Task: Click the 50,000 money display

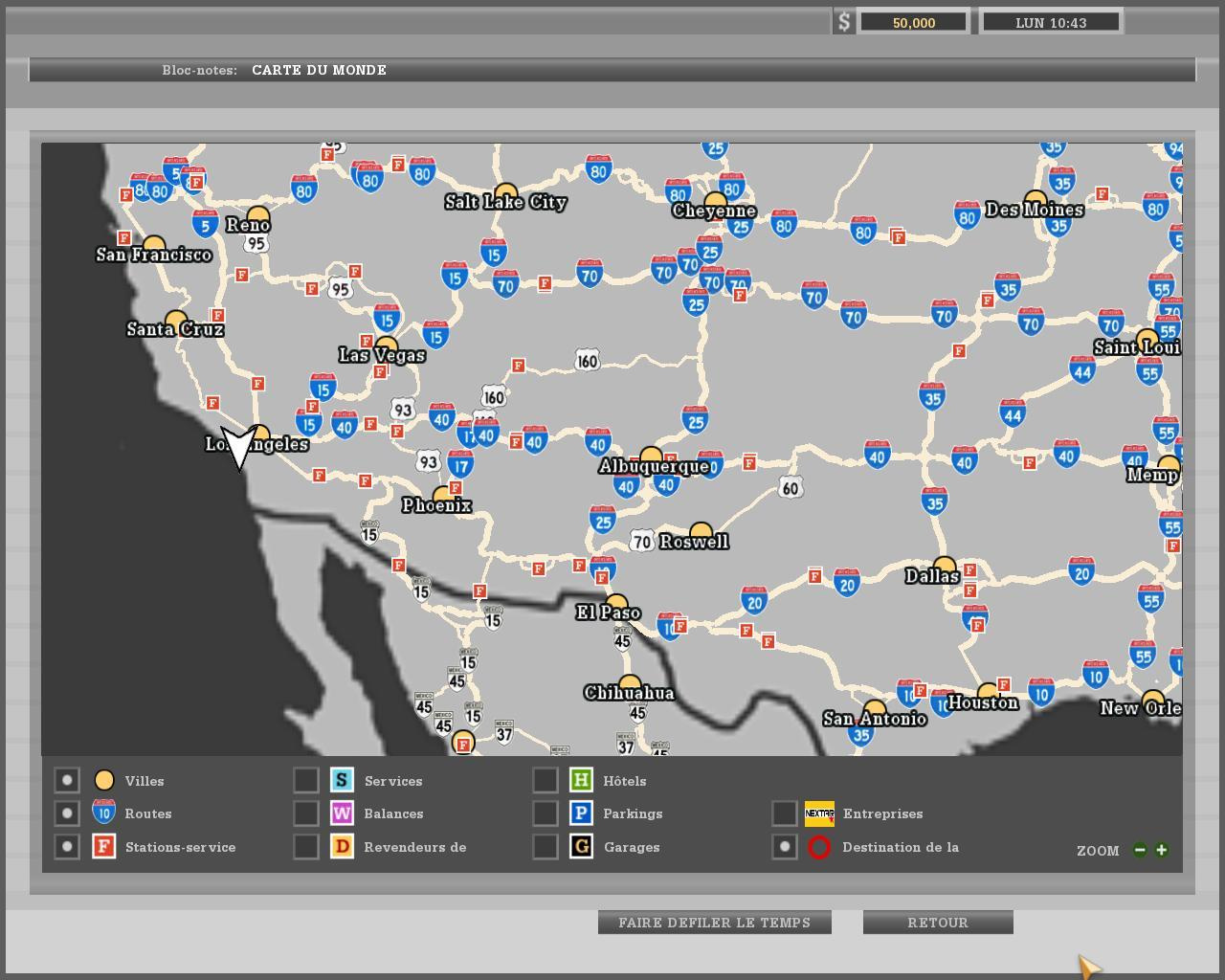Action: coord(914,22)
